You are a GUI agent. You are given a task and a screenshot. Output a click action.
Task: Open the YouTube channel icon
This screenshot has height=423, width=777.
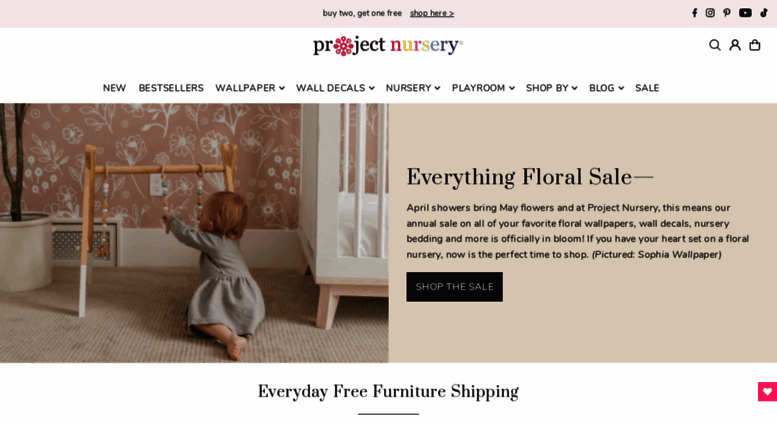pyautogui.click(x=745, y=13)
